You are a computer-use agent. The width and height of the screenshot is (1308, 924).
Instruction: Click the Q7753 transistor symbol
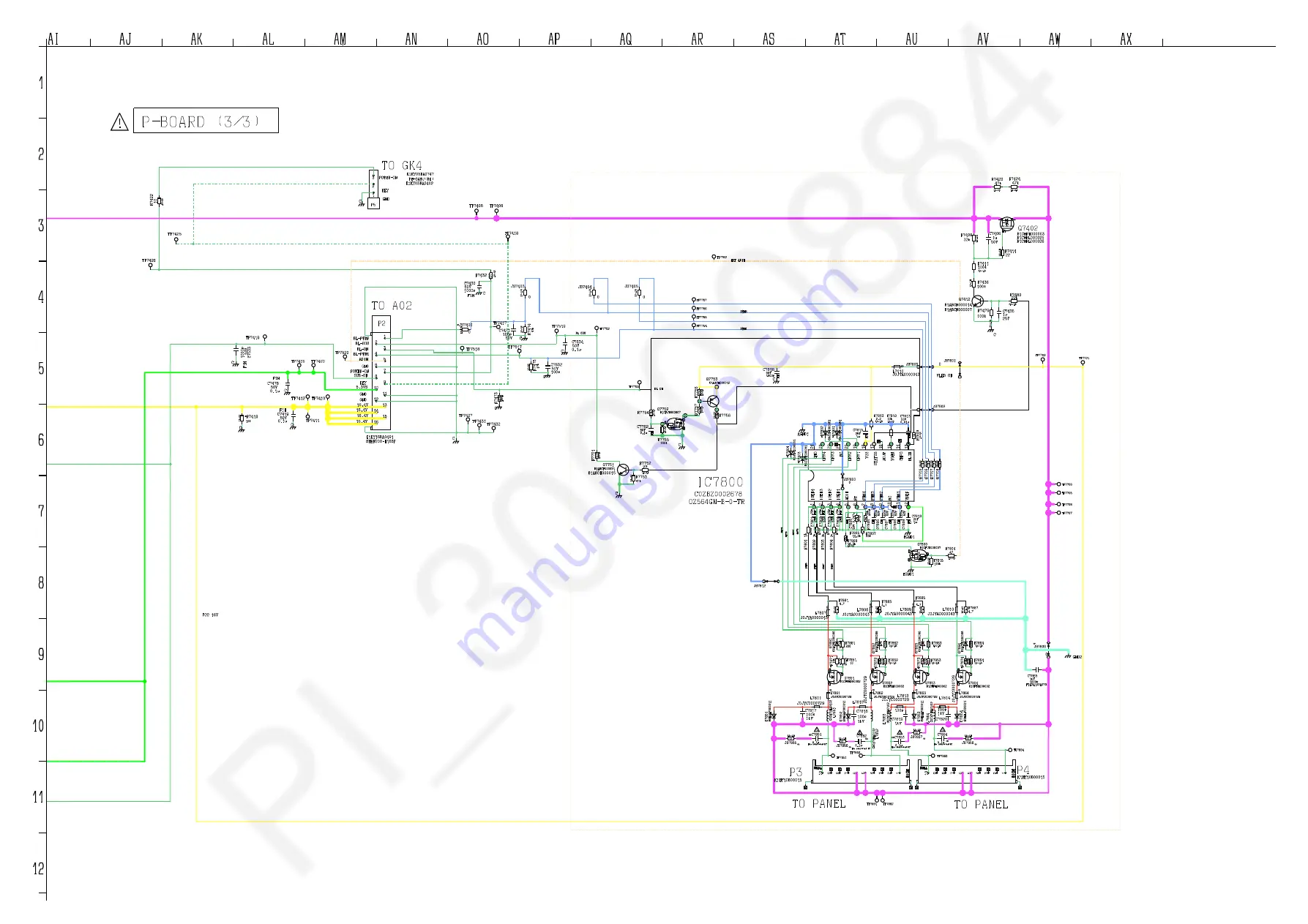point(712,401)
